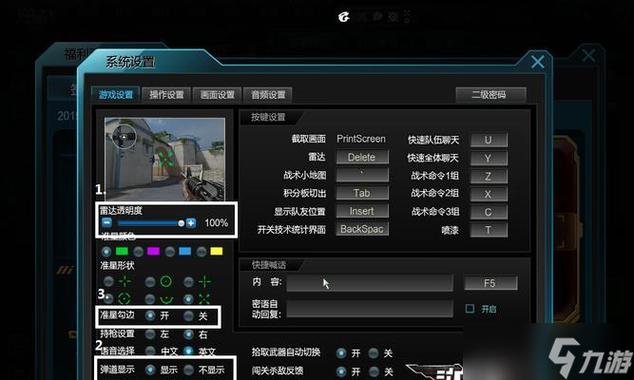The width and height of the screenshot is (634, 380).
Task: Rebind the 战术命令2组 X key
Action: click(489, 194)
